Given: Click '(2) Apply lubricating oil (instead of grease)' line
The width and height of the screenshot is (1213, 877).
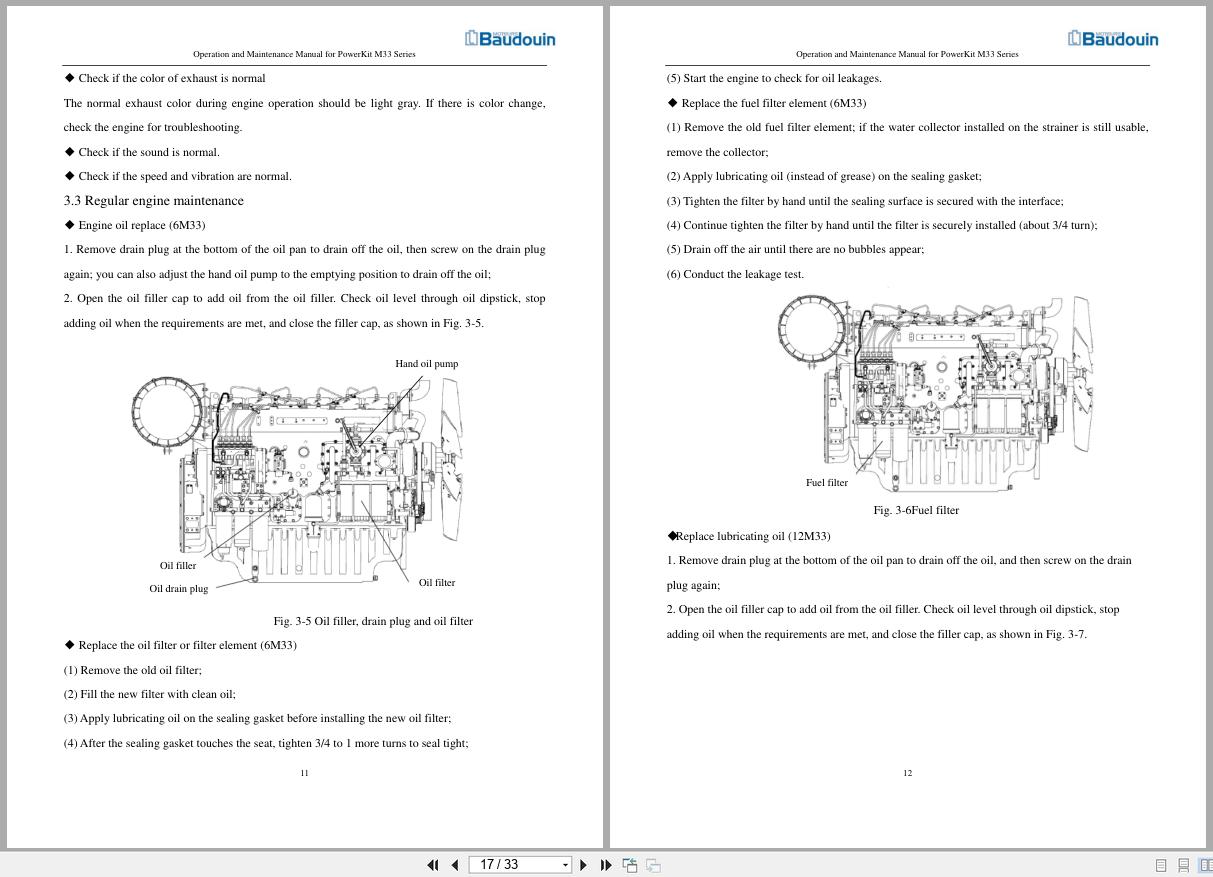Looking at the screenshot, I should pyautogui.click(x=824, y=176).
